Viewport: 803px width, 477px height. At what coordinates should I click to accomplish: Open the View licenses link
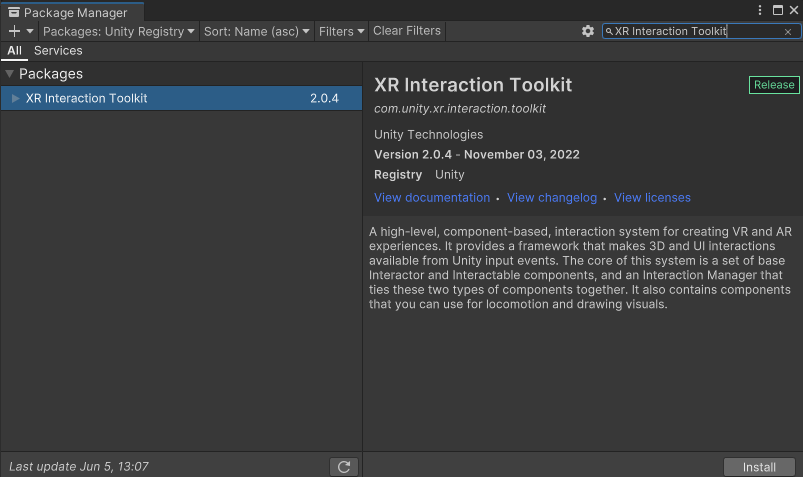coord(652,198)
